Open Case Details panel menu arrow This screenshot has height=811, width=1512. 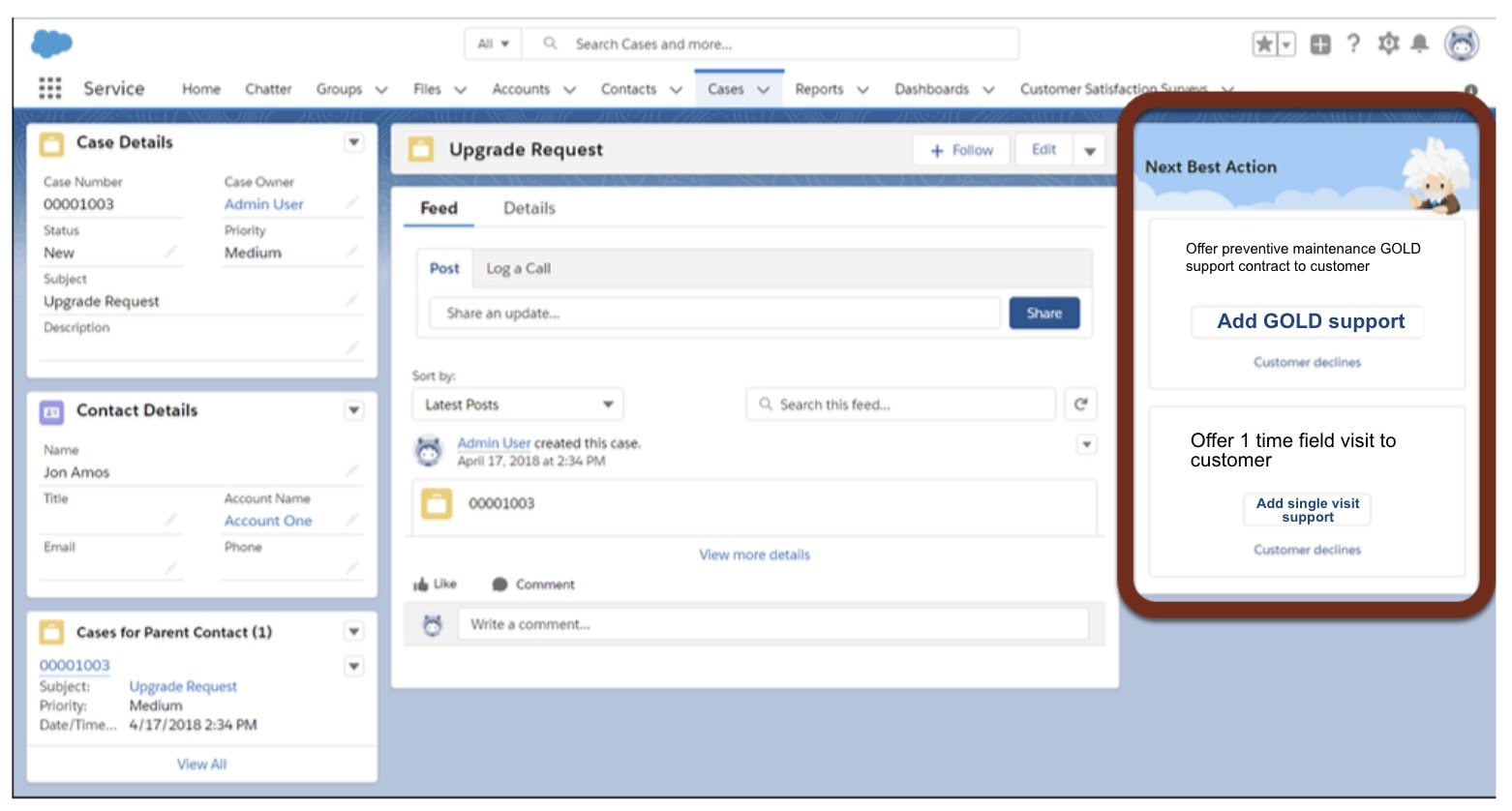tap(354, 142)
